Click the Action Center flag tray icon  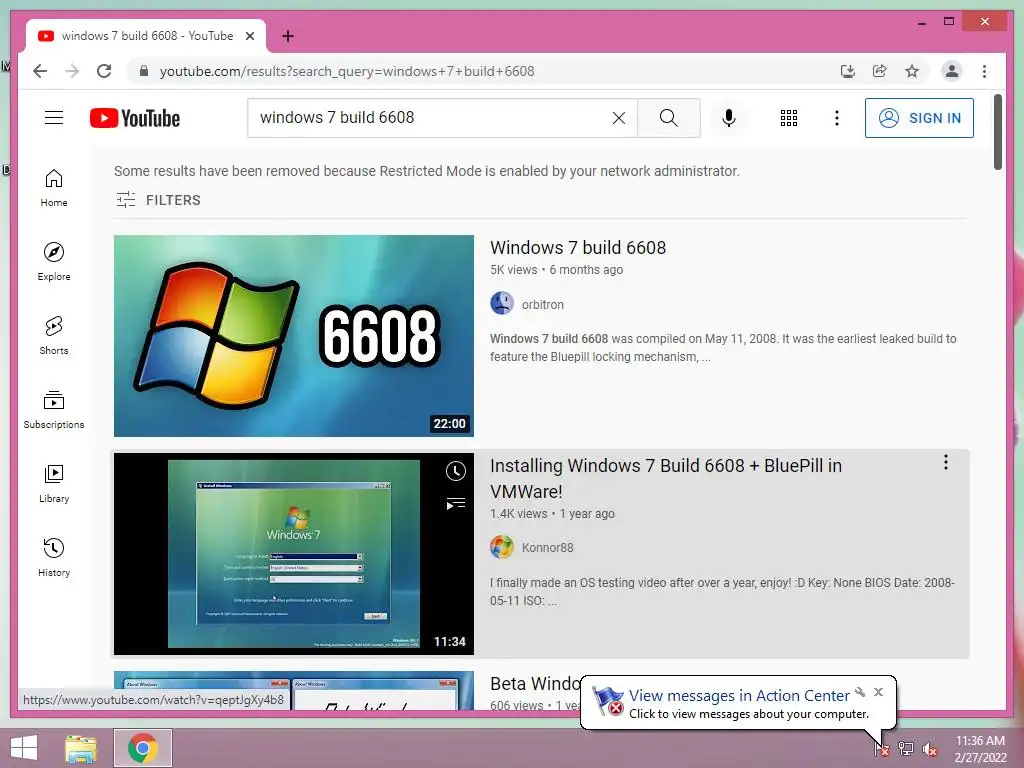pos(882,748)
